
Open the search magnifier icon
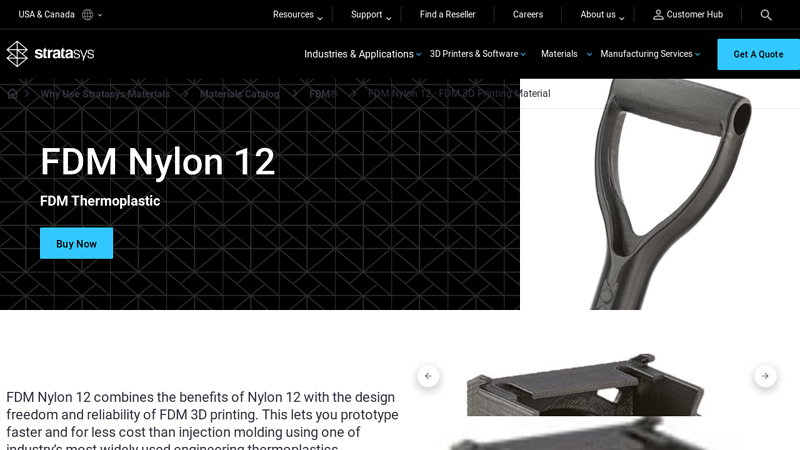coord(766,15)
